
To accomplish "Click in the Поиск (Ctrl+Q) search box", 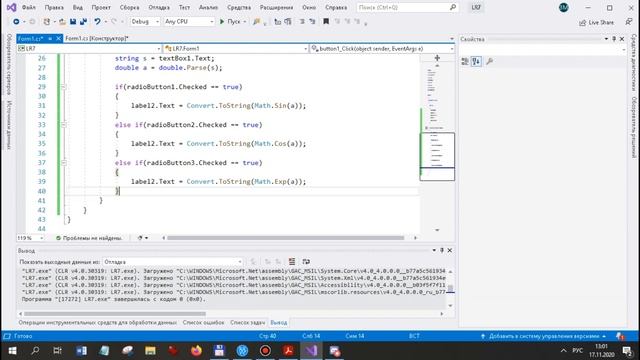I will pyautogui.click(x=403, y=7).
